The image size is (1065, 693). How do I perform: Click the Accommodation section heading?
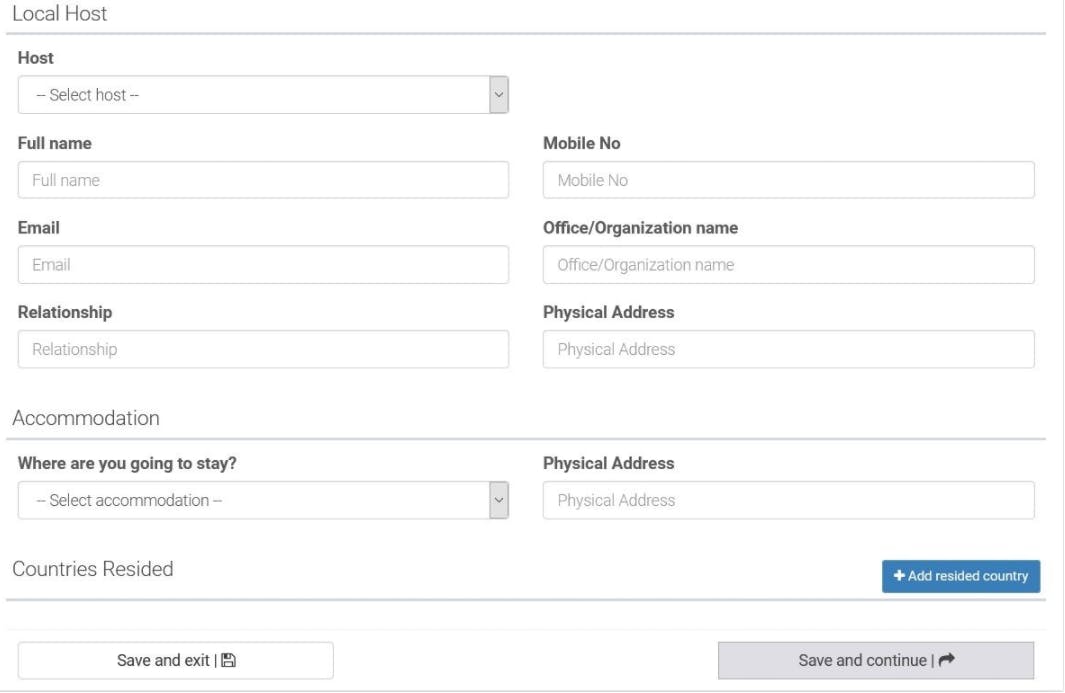(x=86, y=418)
